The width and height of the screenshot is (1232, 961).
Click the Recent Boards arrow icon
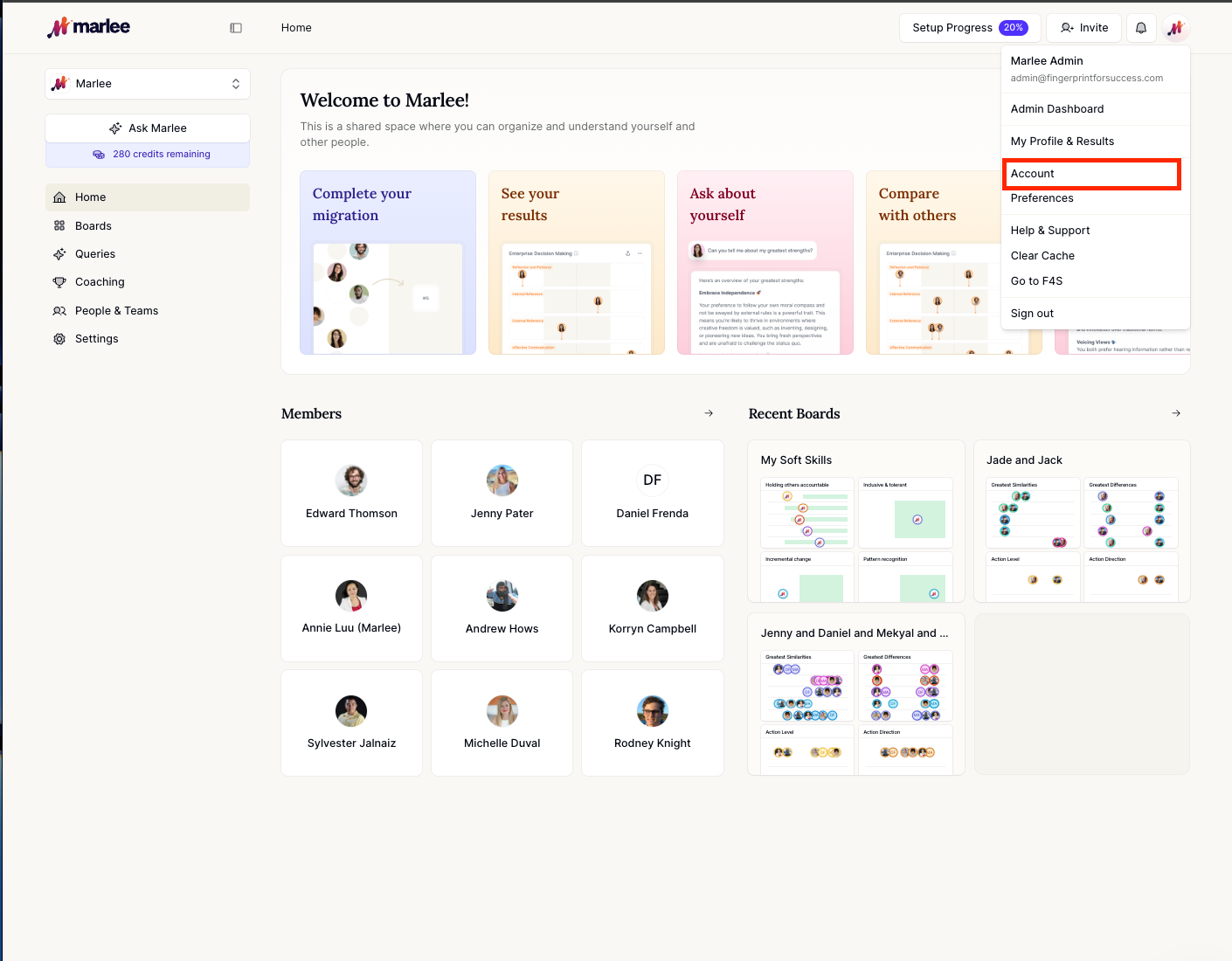click(1176, 413)
